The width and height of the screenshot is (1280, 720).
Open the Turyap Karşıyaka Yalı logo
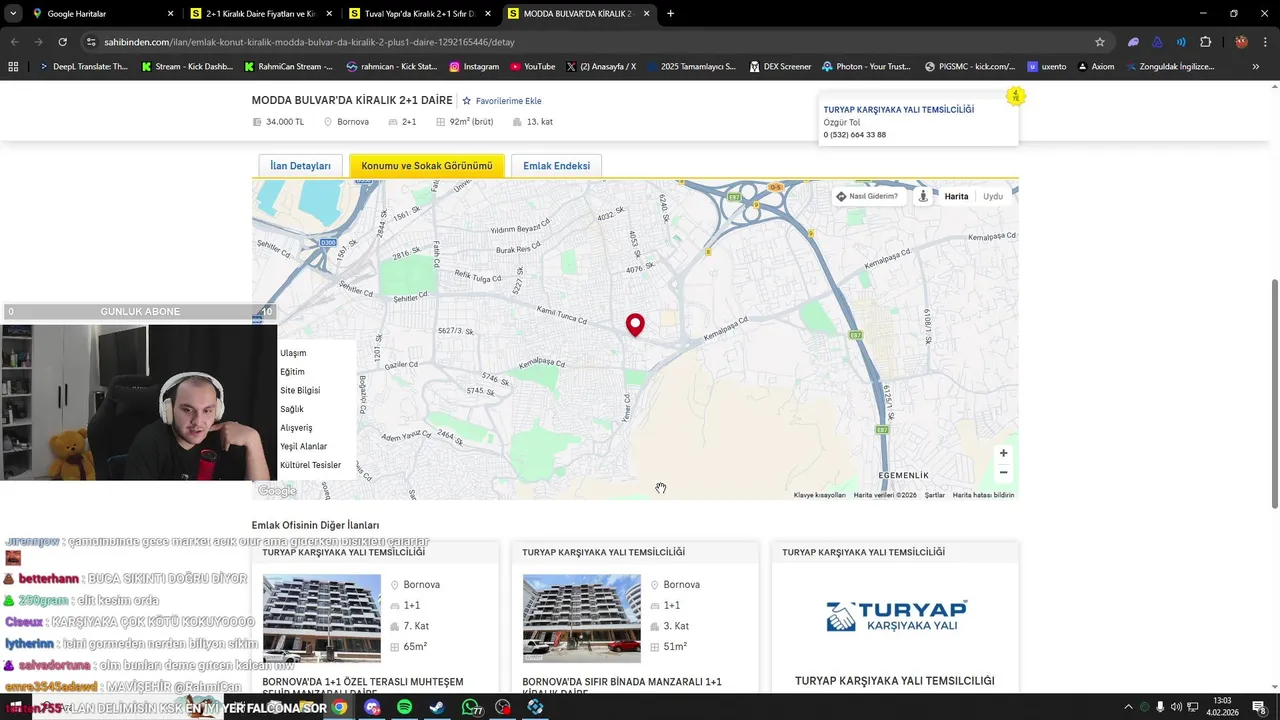(896, 616)
